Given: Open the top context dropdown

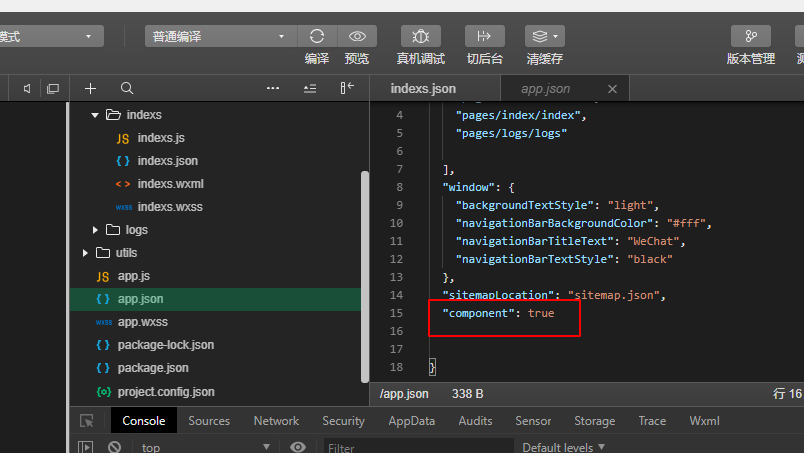Looking at the screenshot, I should [x=205, y=447].
